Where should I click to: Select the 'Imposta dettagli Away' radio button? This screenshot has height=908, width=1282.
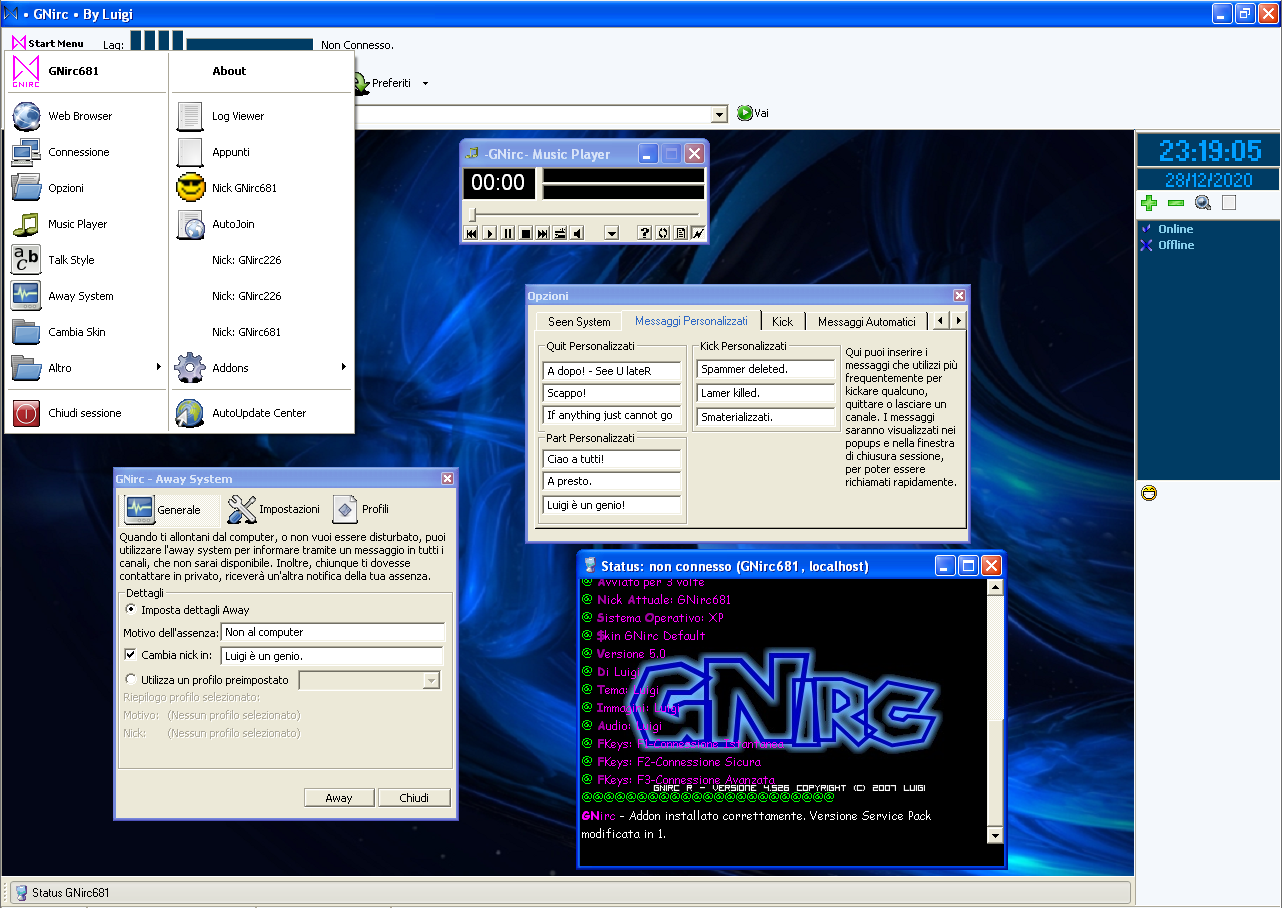[x=131, y=609]
